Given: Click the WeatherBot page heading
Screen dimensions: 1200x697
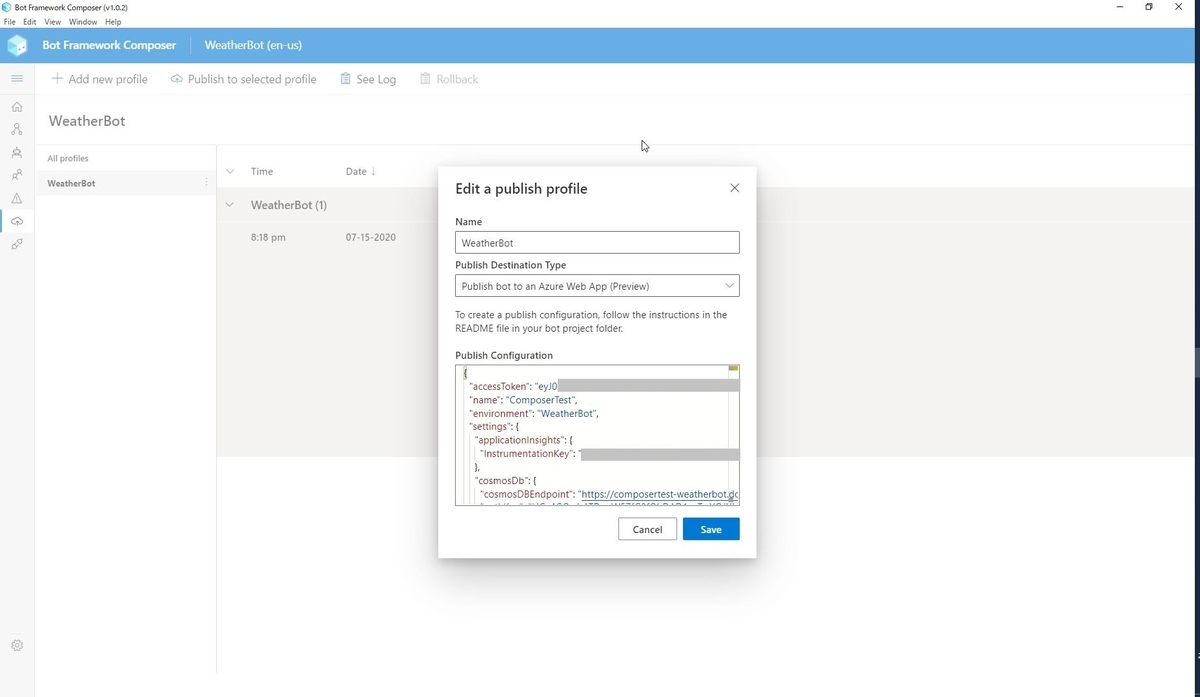Looking at the screenshot, I should pos(87,121).
